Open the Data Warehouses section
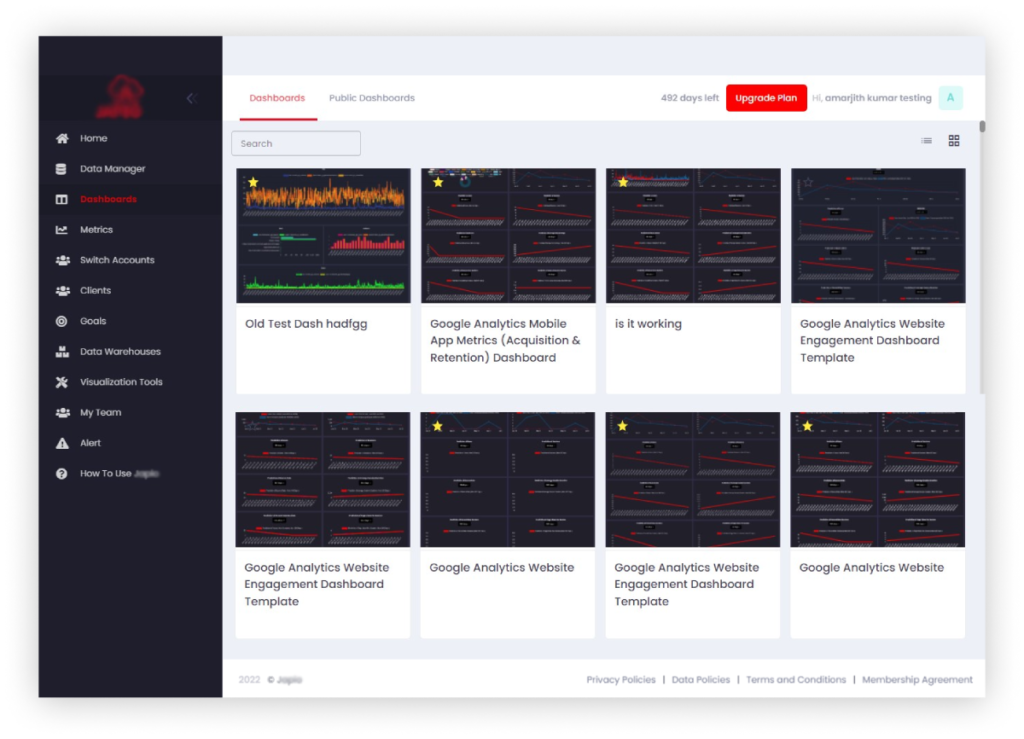The width and height of the screenshot is (1024, 739). coord(62,351)
